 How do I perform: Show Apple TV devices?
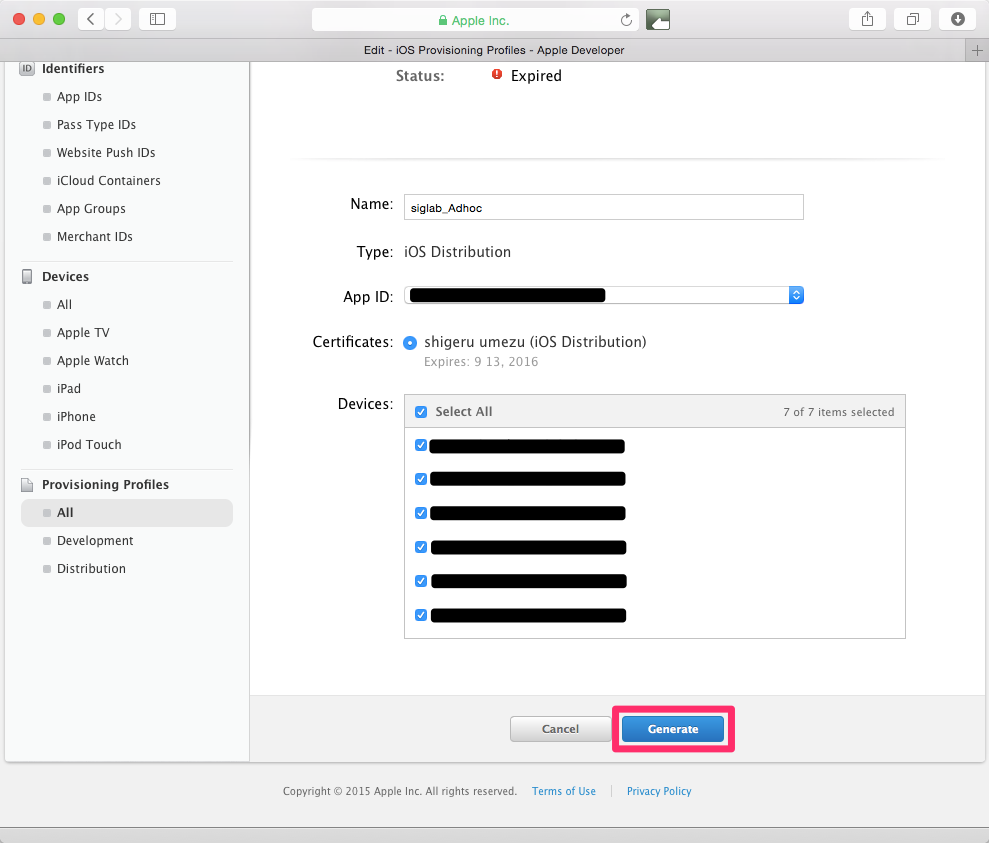click(x=83, y=332)
